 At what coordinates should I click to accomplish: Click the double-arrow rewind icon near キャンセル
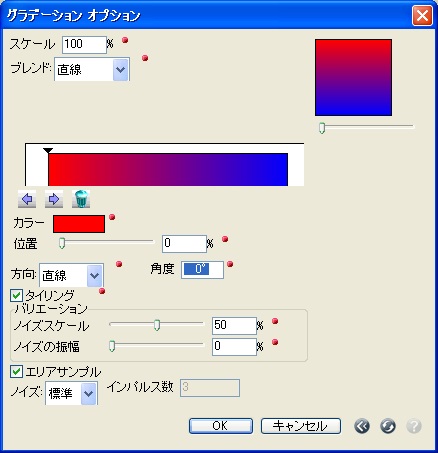point(362,426)
